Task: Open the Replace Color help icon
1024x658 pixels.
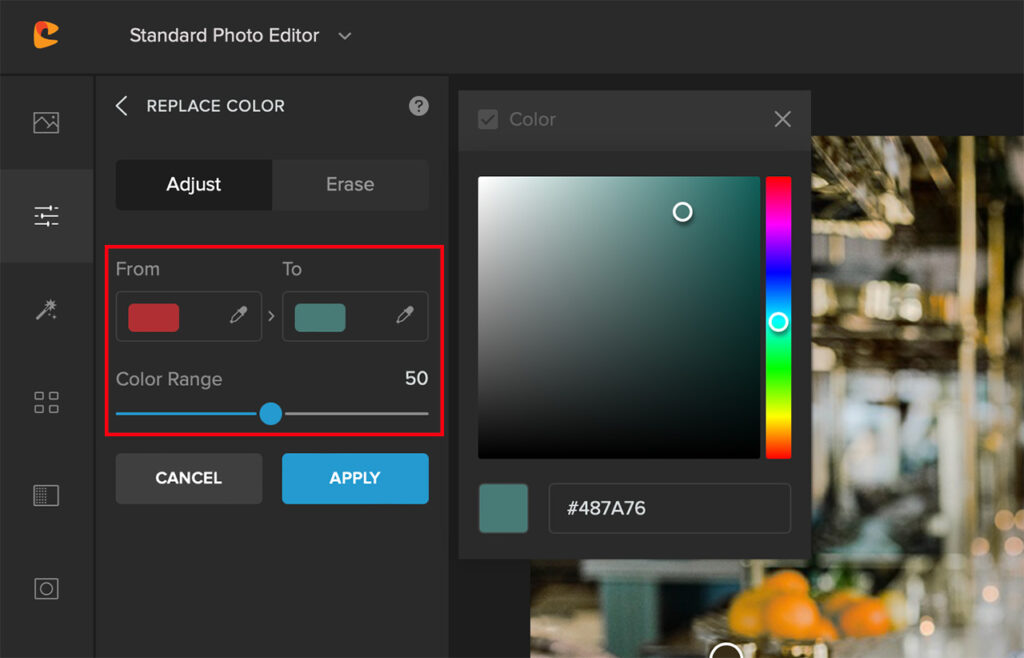Action: point(419,106)
